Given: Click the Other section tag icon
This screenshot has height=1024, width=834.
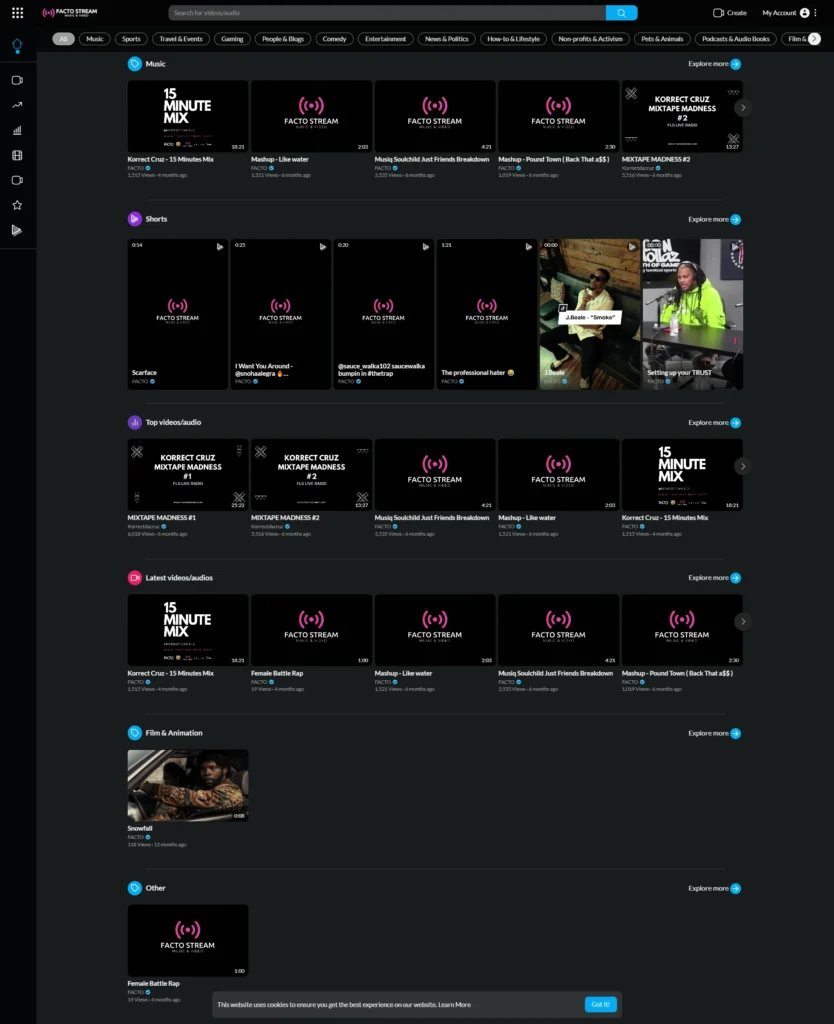Looking at the screenshot, I should coord(135,888).
